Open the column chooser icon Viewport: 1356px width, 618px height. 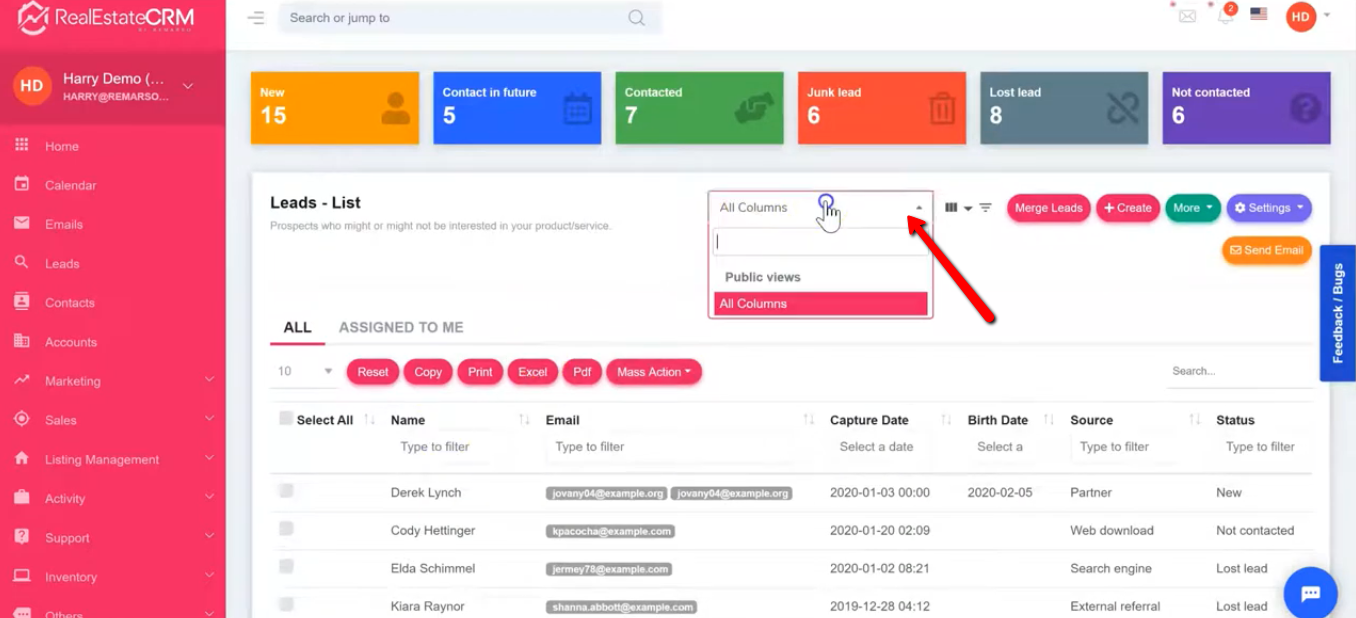tap(957, 208)
